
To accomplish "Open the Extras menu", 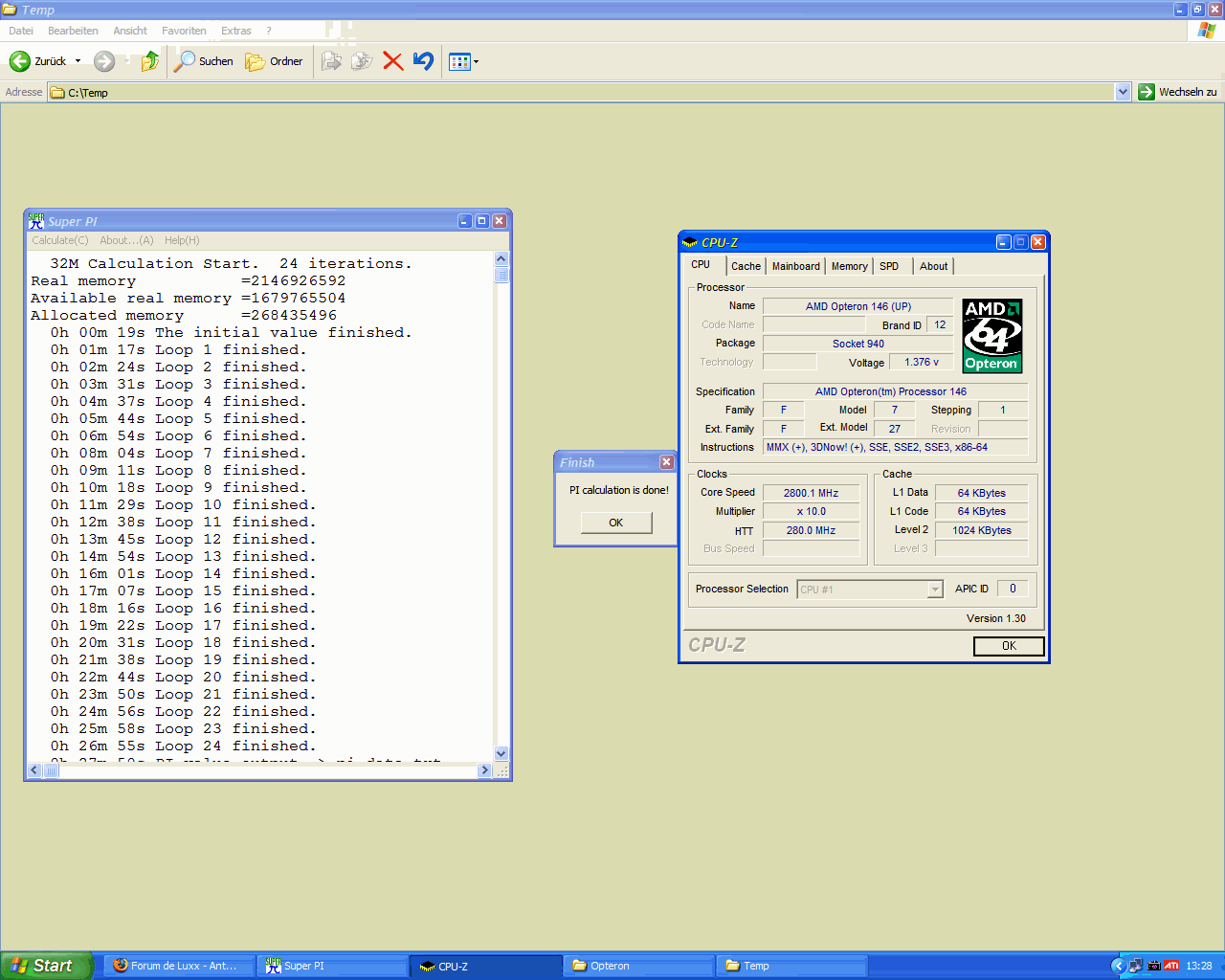I will (236, 31).
